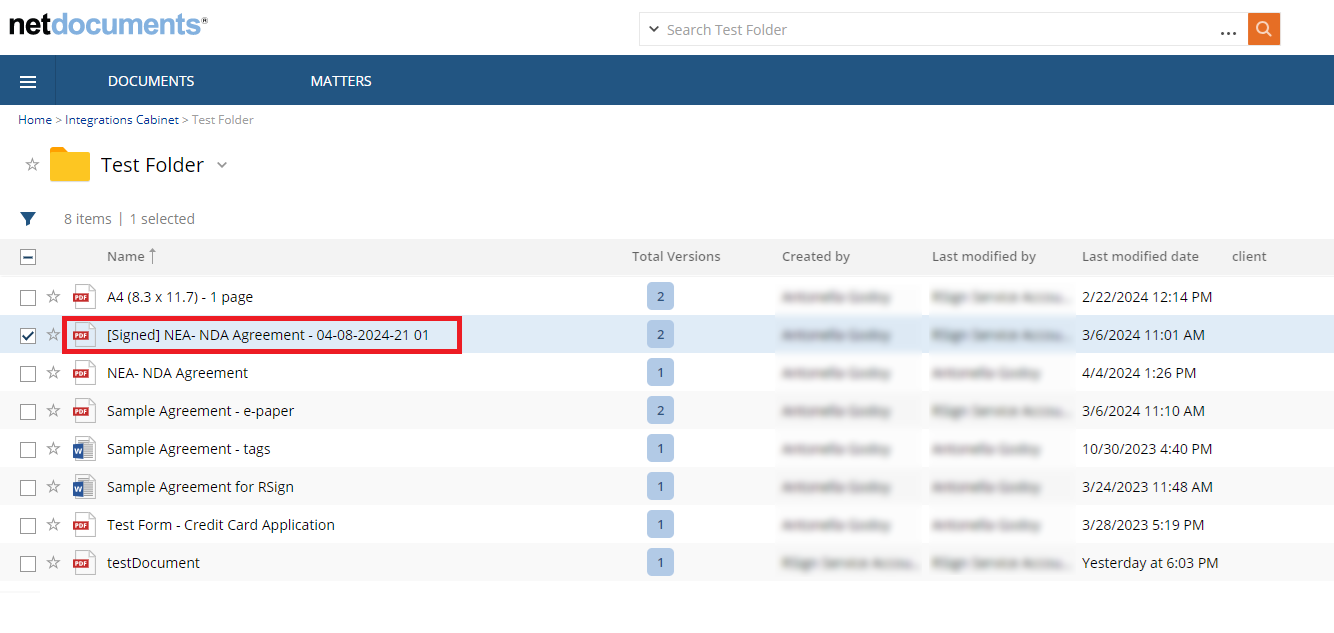Screen dimensions: 1334x633
Task: Sort by Total Versions column header
Action: [676, 257]
